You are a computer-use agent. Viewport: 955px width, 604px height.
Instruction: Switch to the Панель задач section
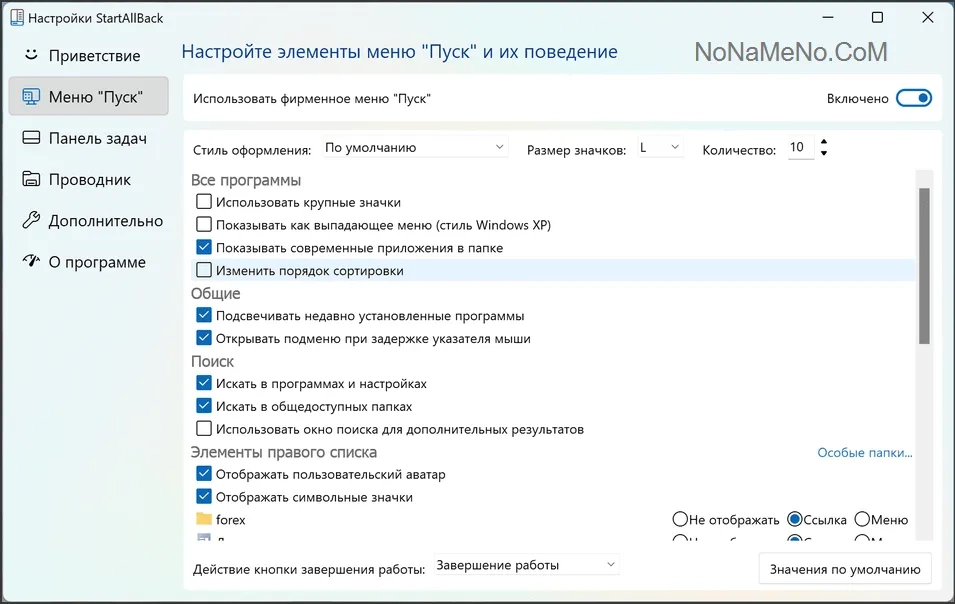(97, 138)
